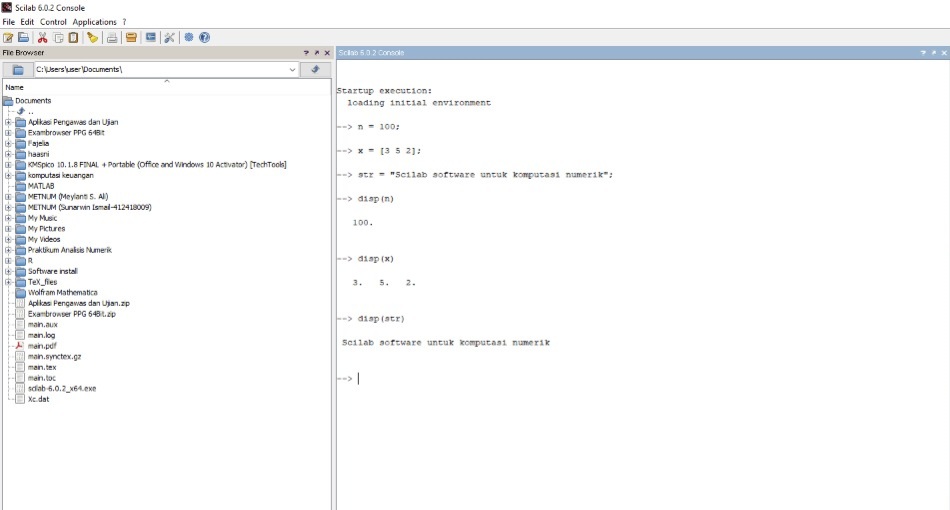Expand the Exambrowser PPG 64Bit folder
Image resolution: width=950 pixels, height=510 pixels.
8,133
